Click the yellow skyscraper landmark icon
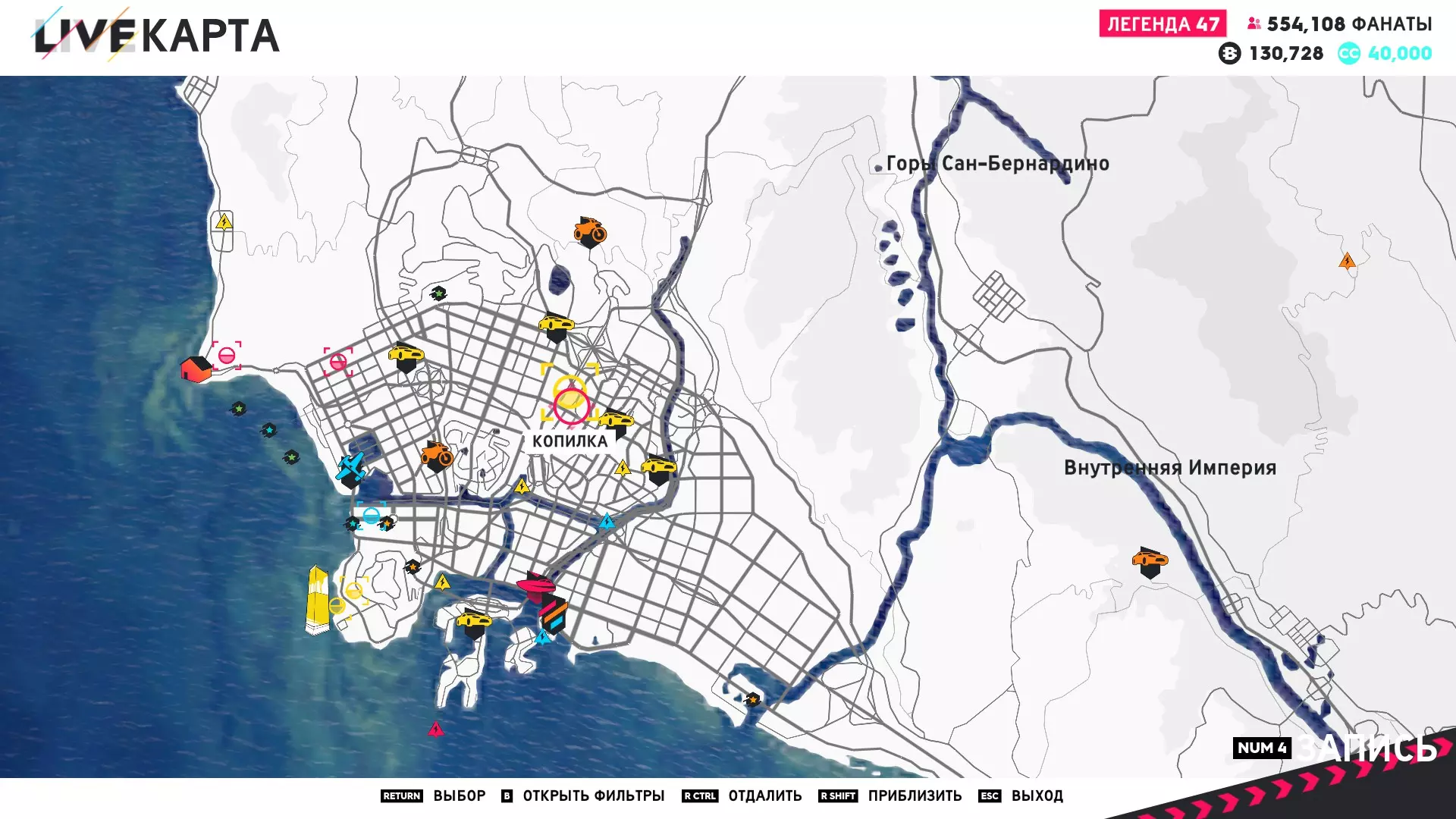Screen dimensions: 1456x819 [317, 600]
